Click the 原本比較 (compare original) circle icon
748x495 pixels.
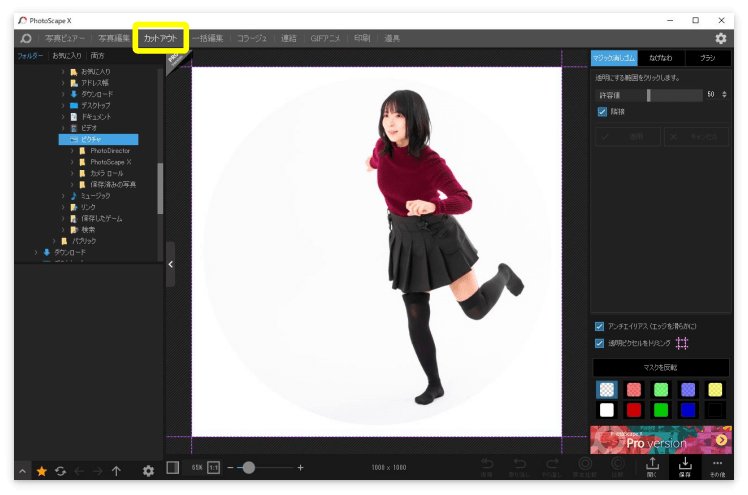(x=585, y=467)
